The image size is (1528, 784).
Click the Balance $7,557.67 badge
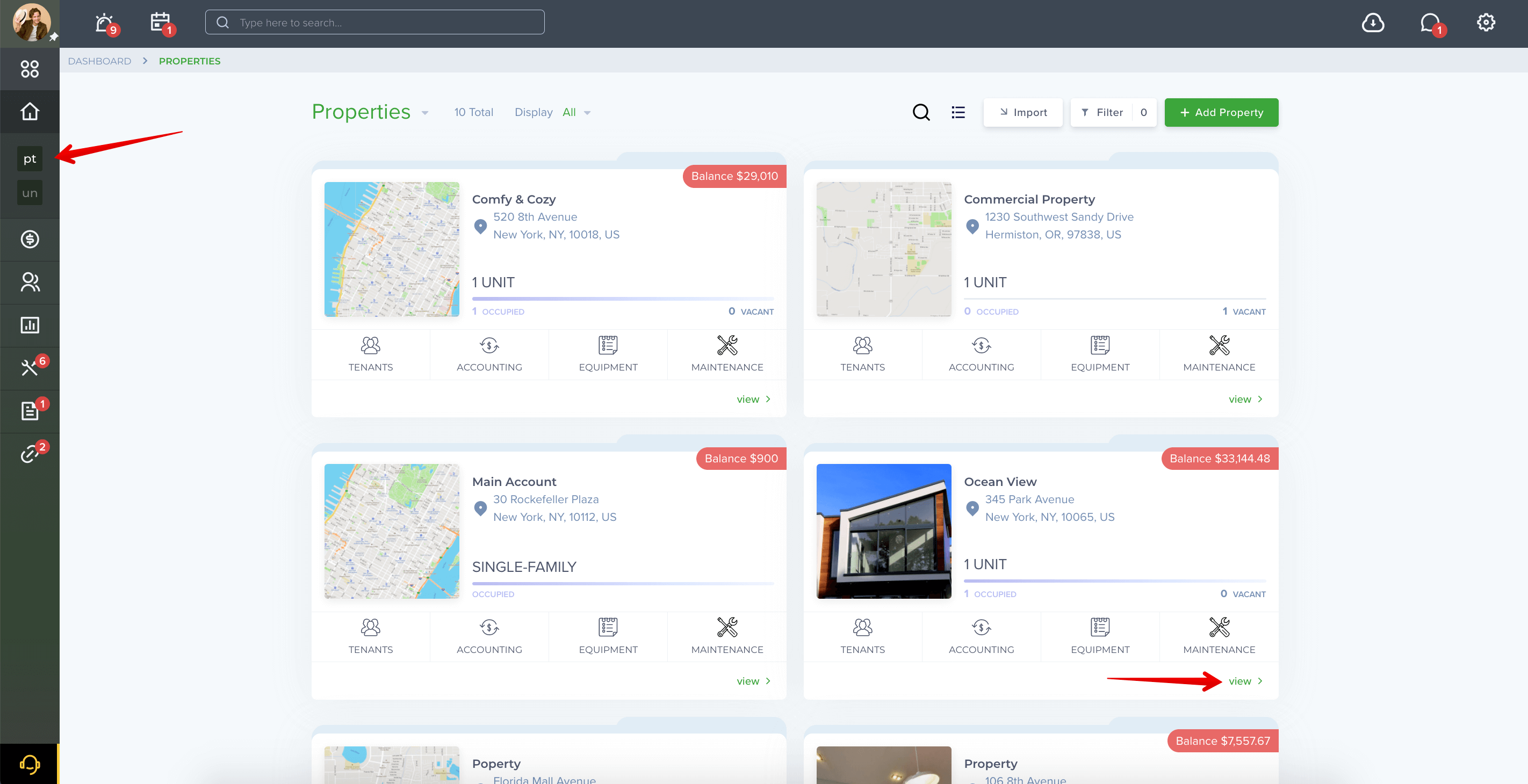coord(1222,741)
